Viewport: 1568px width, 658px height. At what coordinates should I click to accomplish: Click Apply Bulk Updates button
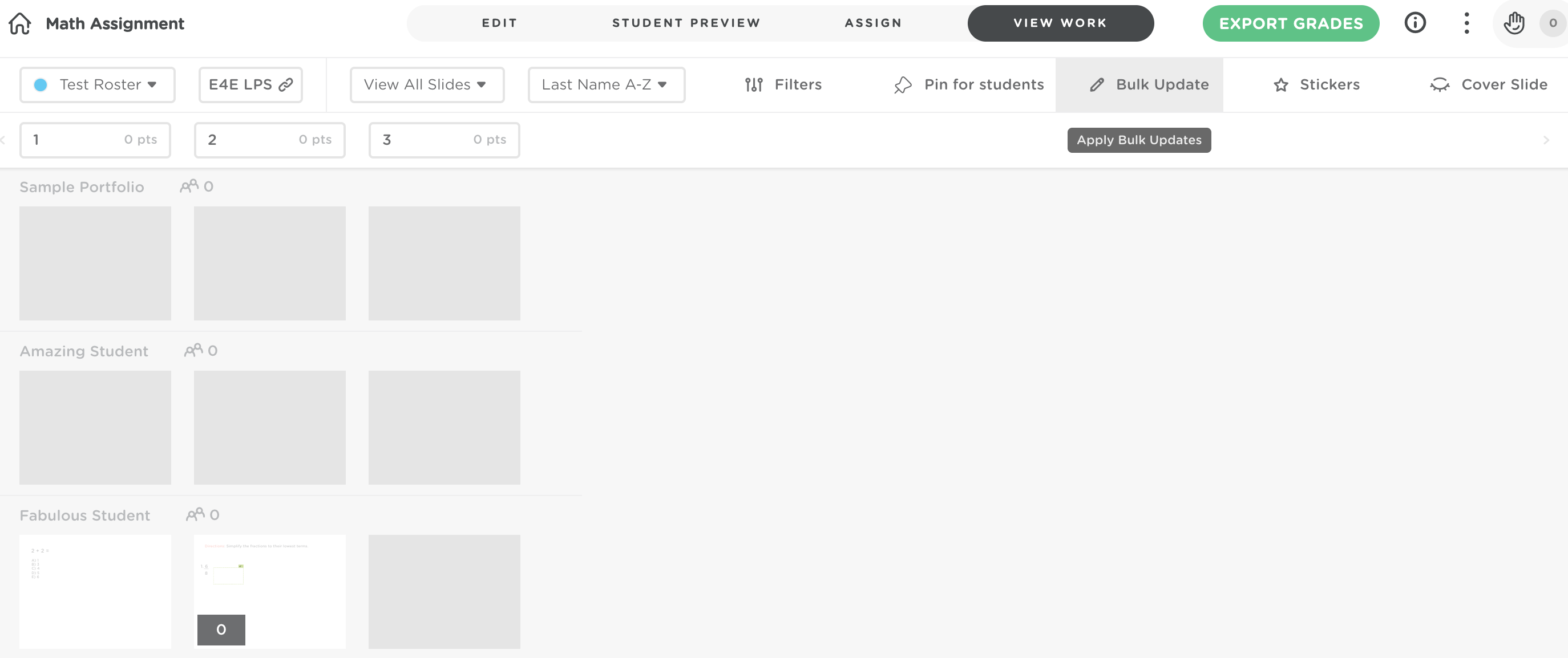(1138, 140)
